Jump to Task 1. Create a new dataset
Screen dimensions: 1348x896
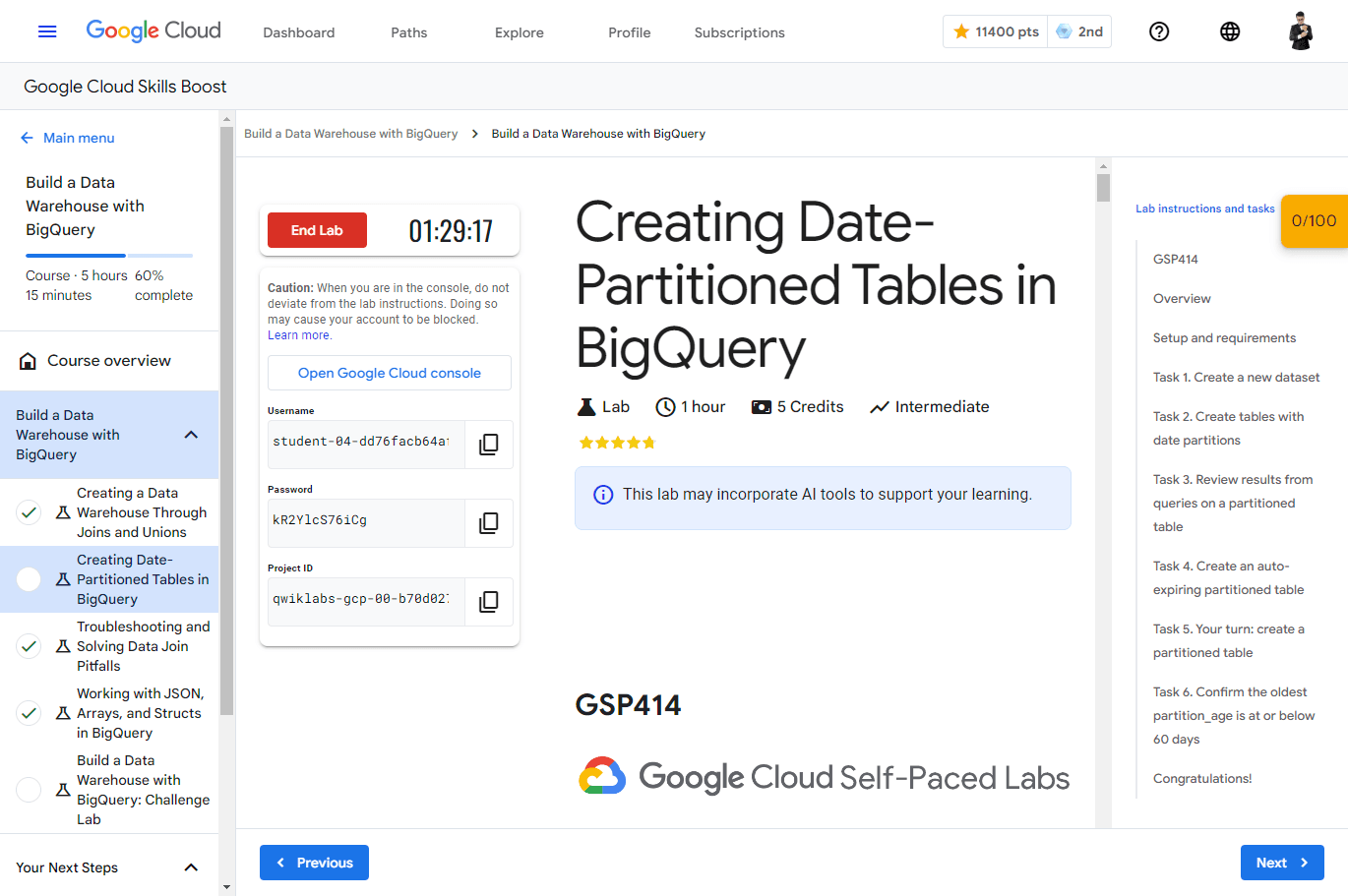click(1237, 378)
